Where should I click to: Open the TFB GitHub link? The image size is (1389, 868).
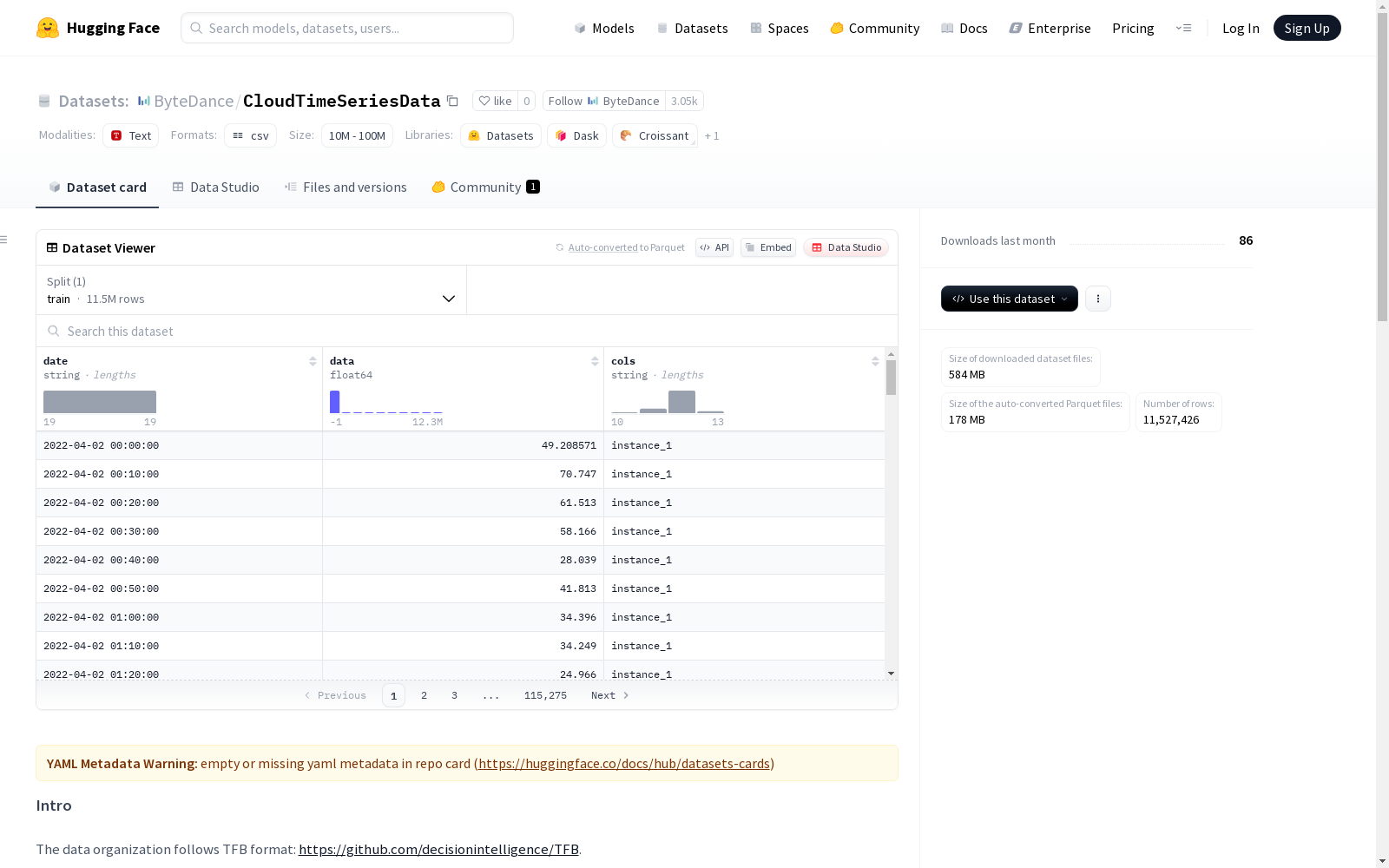(438, 849)
